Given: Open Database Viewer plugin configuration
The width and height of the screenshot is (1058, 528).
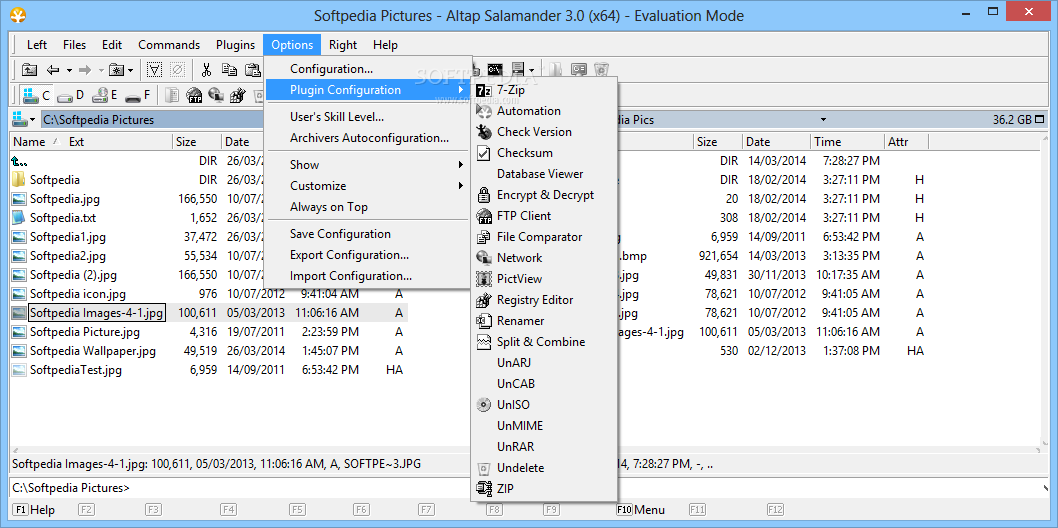Looking at the screenshot, I should pos(544,173).
